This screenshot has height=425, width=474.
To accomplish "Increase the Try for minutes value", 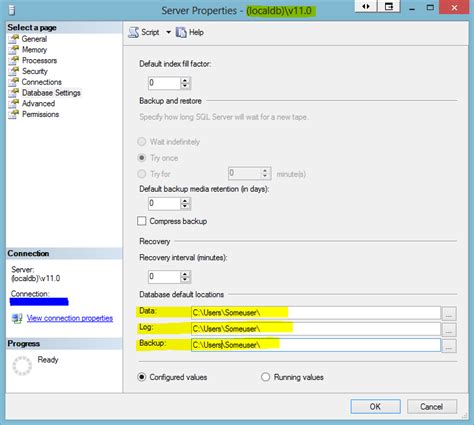I will pos(265,170).
